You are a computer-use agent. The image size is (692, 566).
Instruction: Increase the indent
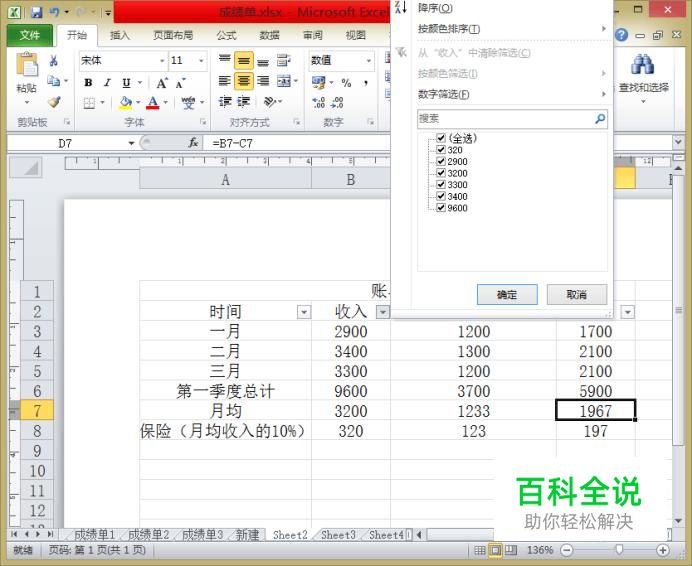pos(244,102)
